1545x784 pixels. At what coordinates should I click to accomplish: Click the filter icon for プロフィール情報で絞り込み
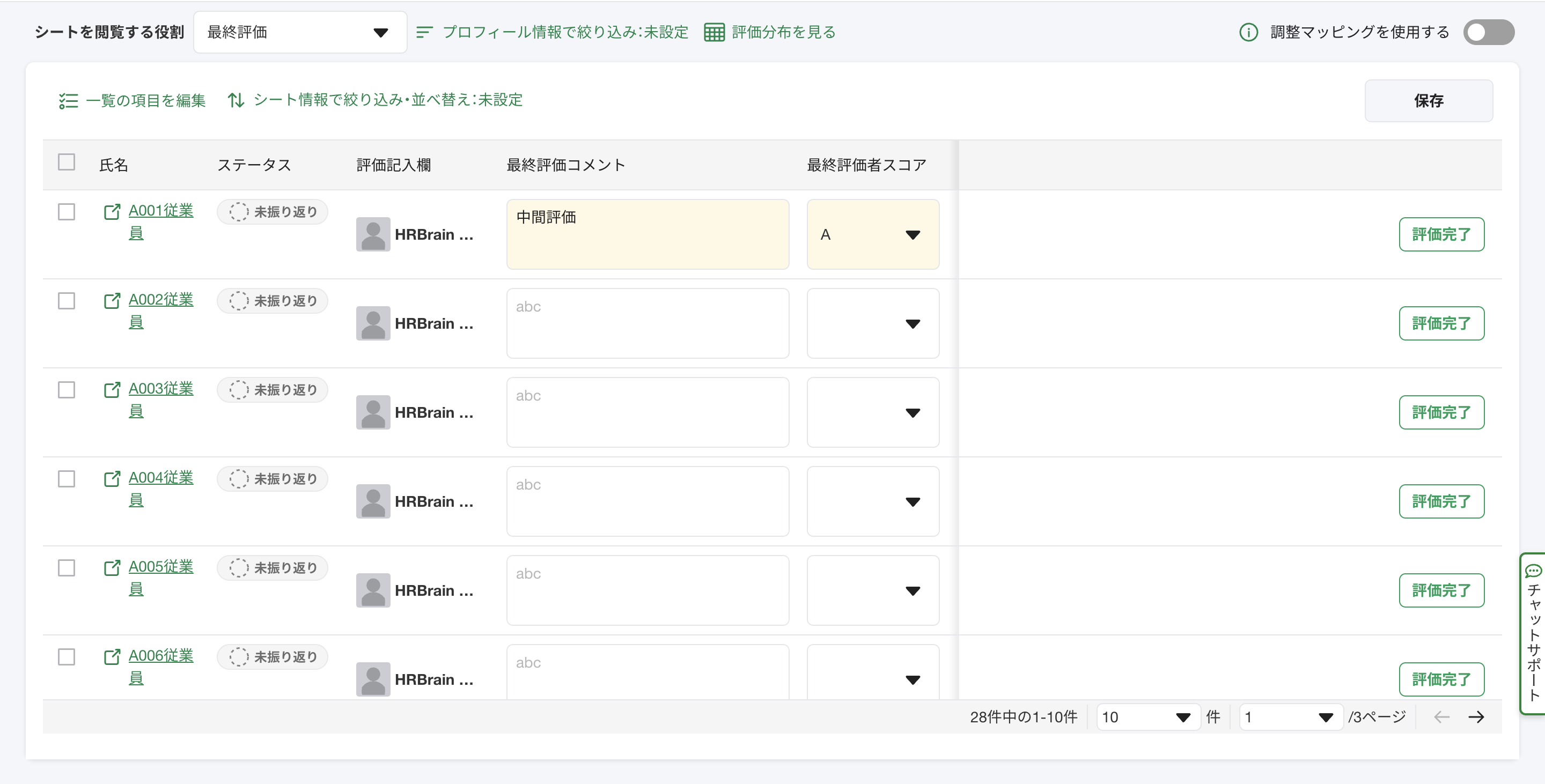click(x=425, y=32)
